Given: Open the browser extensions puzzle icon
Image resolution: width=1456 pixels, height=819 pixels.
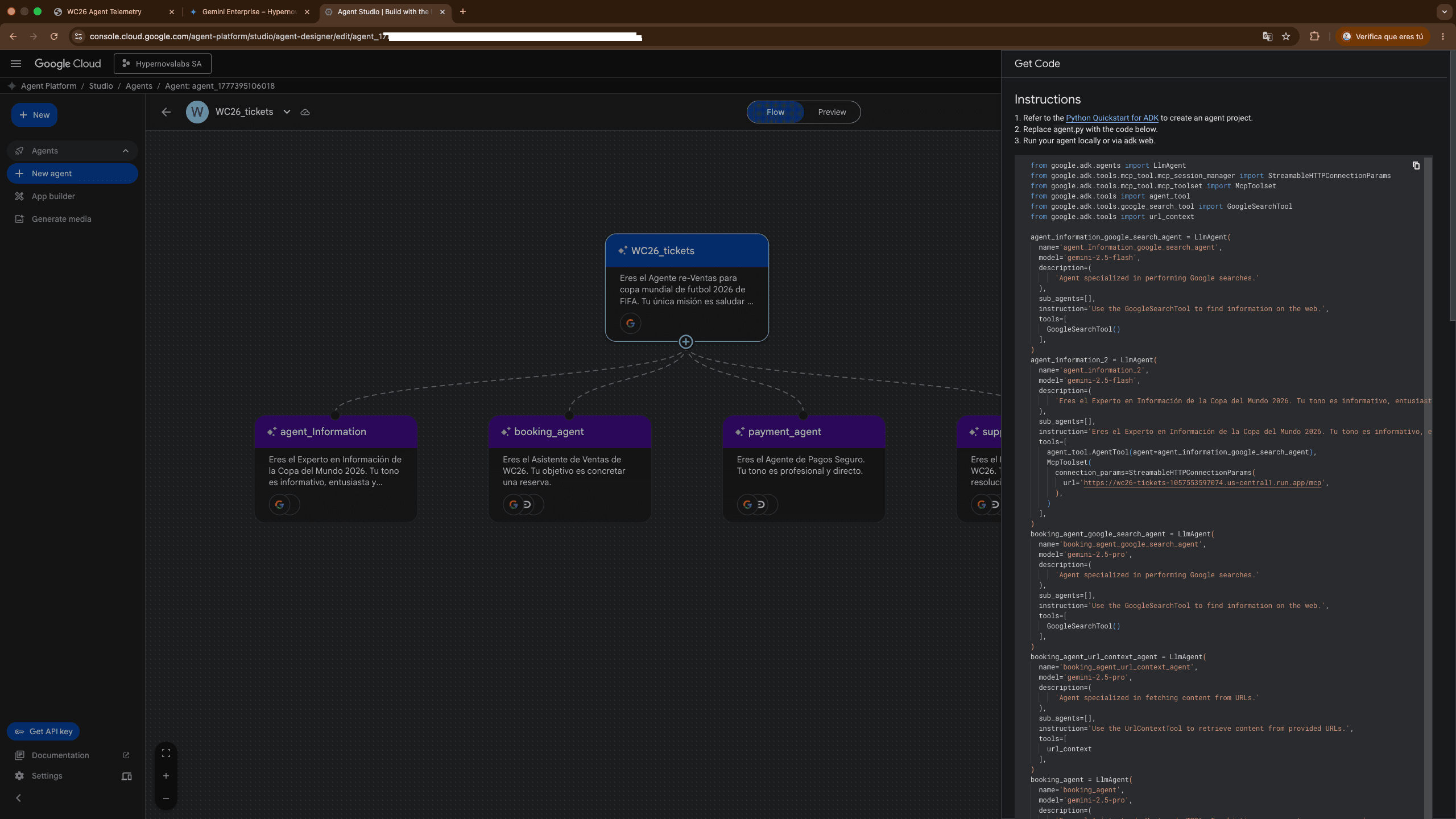Looking at the screenshot, I should 1314,36.
